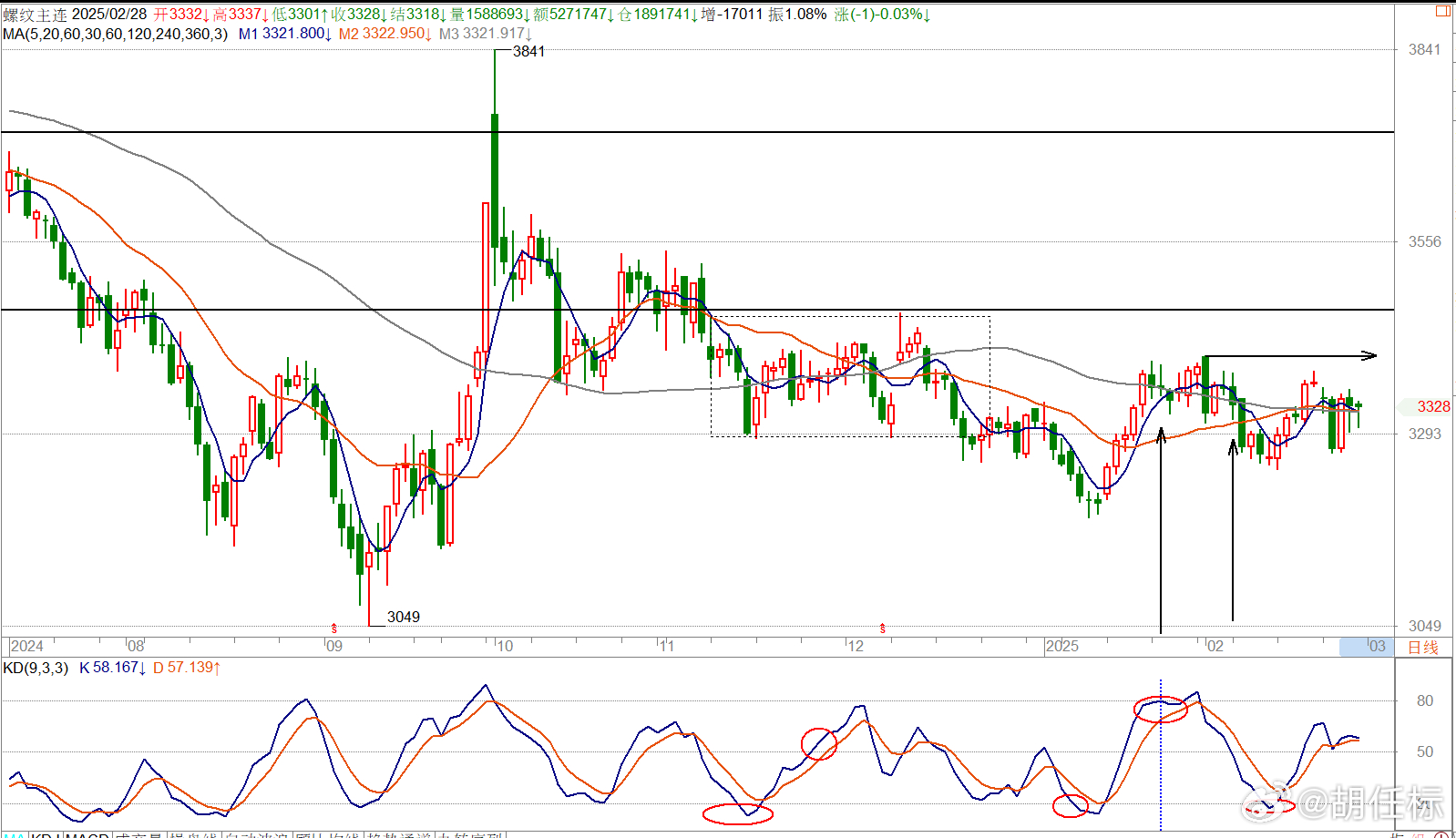This screenshot has height=838, width=1456.
Task: Click the change value 涨(-1)-0.03%
Action: point(882,15)
